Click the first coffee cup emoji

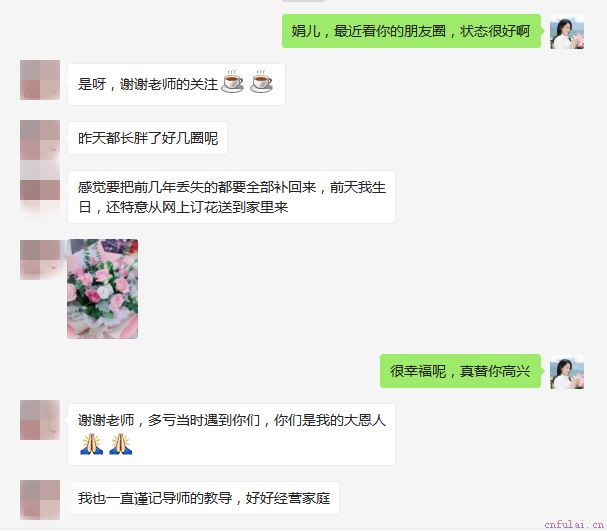[x=232, y=82]
